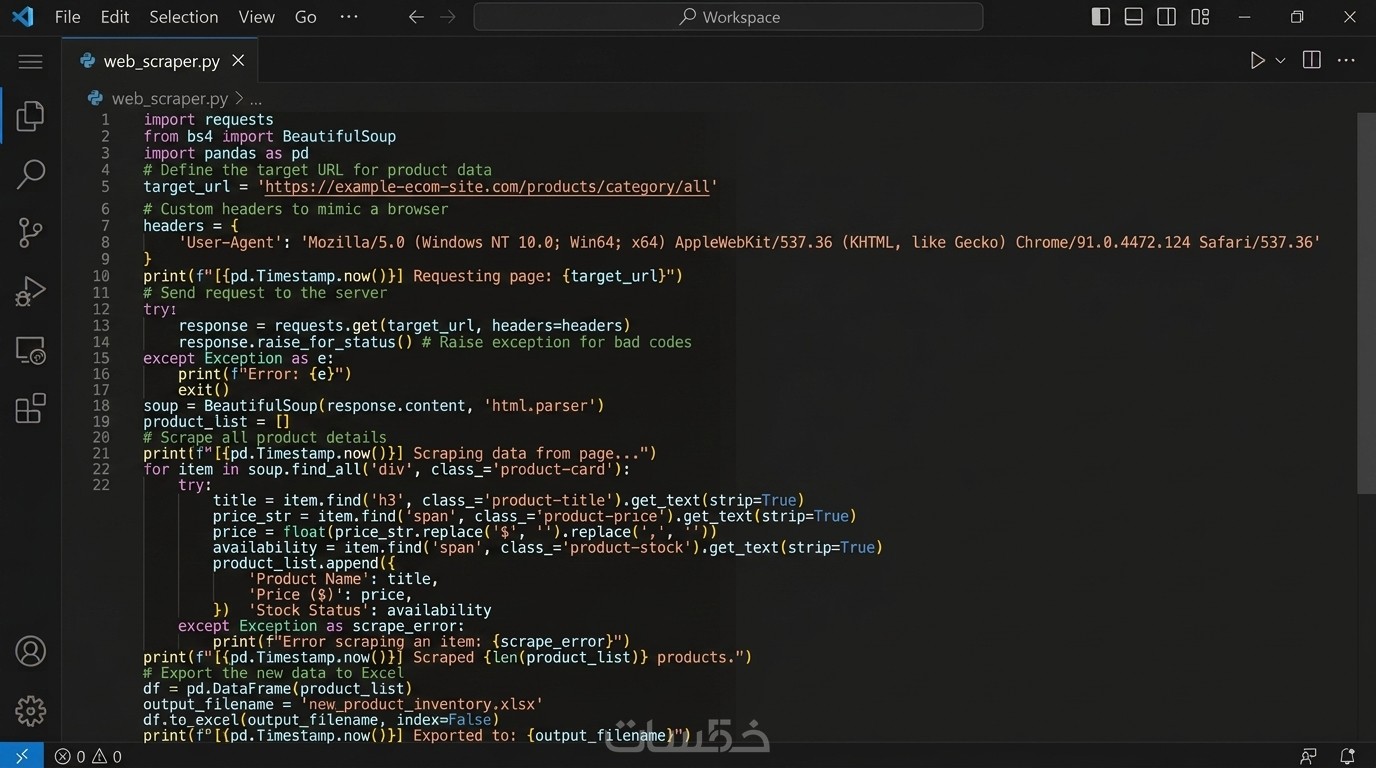This screenshot has height=768, width=1376.
Task: Click the hamburger menu icon above activity bar
Action: (x=30, y=62)
